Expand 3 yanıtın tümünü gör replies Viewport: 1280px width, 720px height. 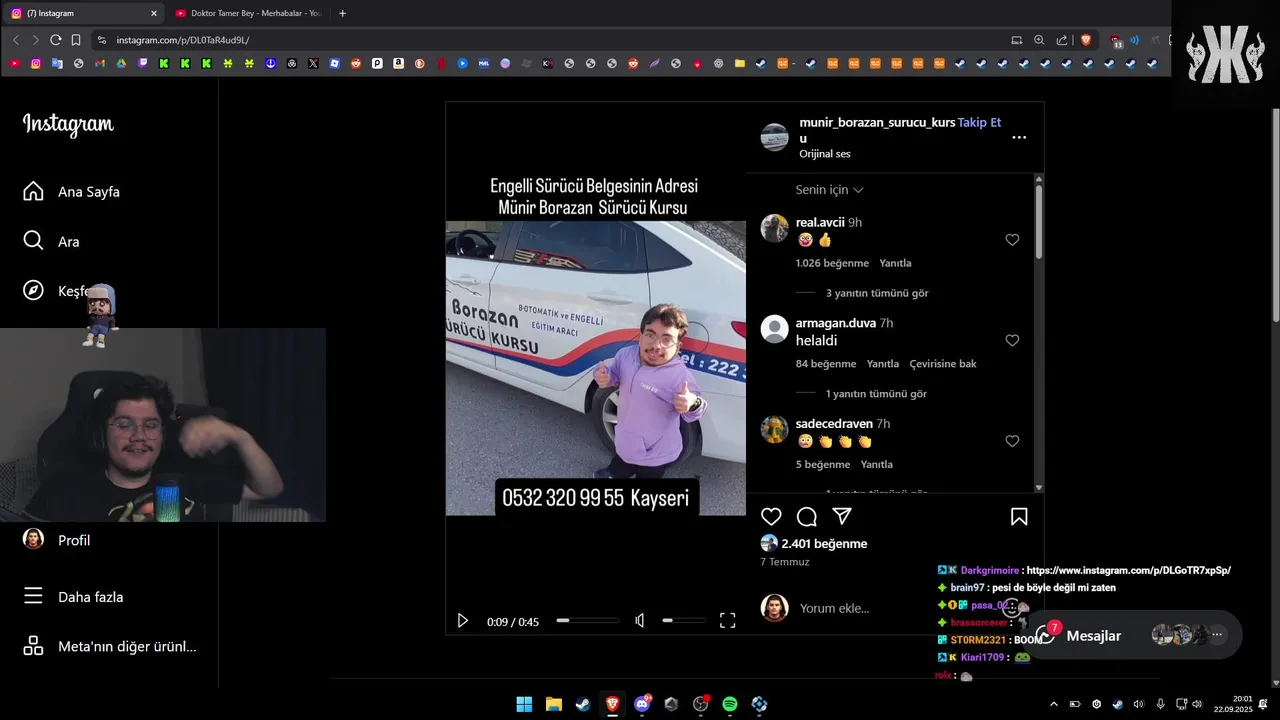(x=877, y=293)
